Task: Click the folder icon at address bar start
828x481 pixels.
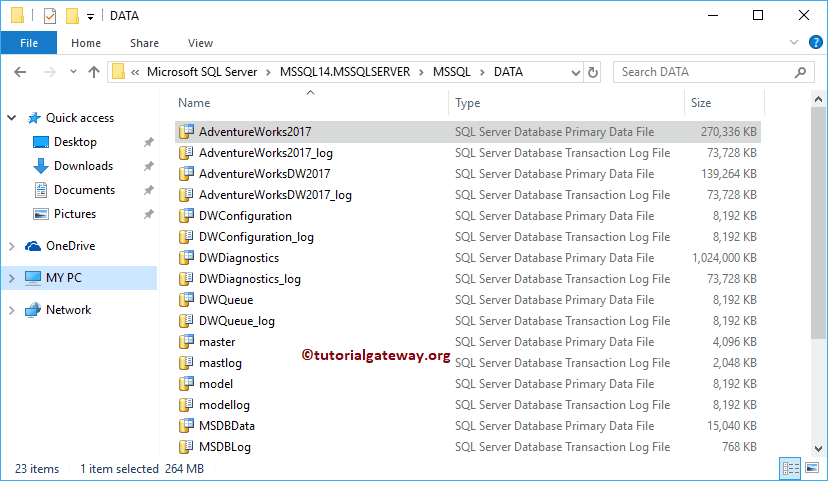Action: point(119,72)
